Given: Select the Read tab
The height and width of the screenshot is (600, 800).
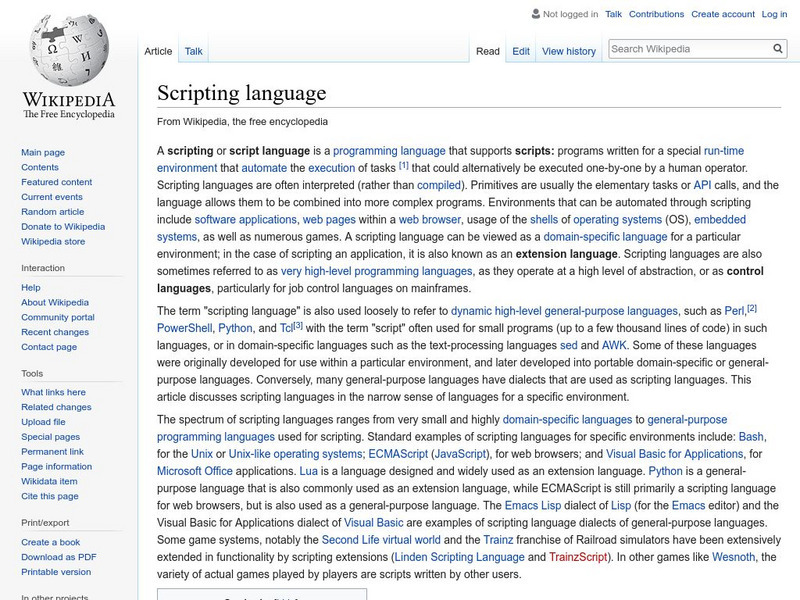Looking at the screenshot, I should point(488,52).
